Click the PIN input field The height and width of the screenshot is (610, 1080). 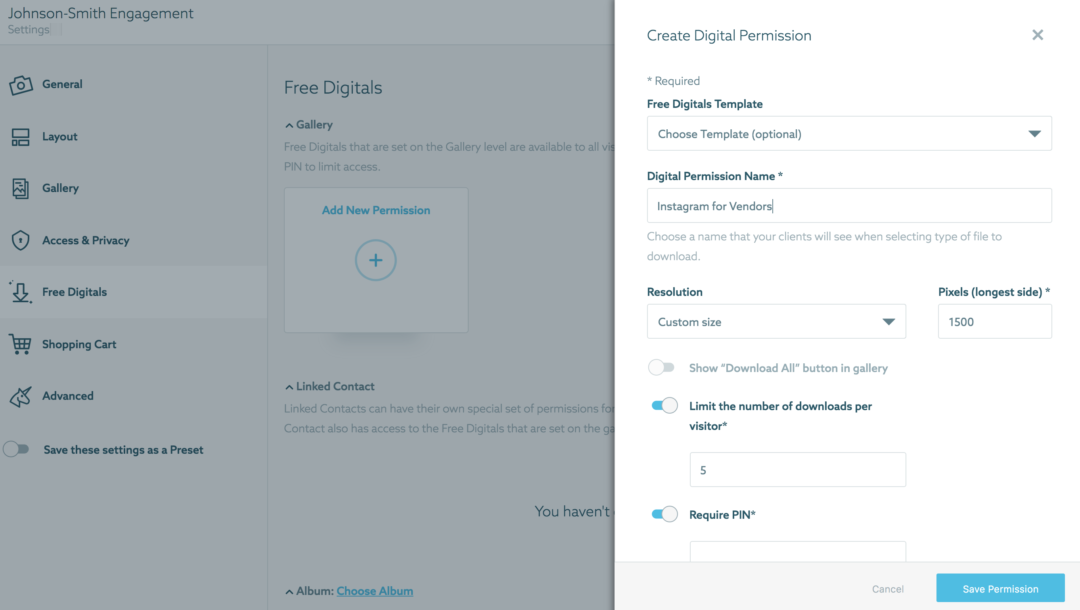click(798, 551)
